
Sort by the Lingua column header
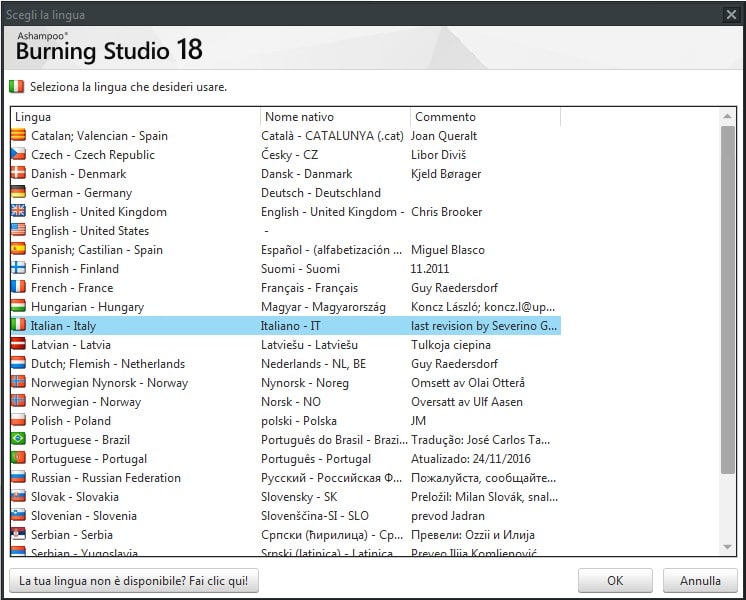coord(135,117)
